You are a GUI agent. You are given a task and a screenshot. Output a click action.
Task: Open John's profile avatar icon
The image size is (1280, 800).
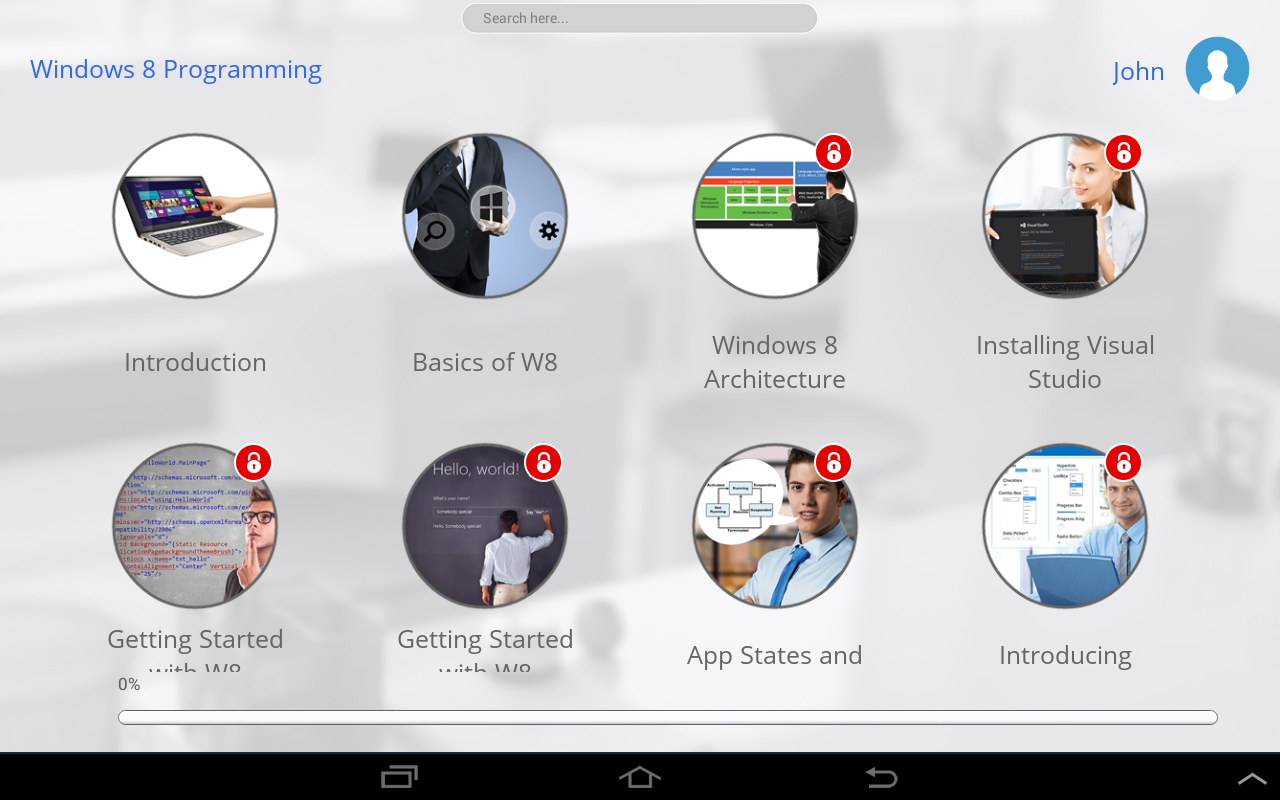tap(1217, 68)
